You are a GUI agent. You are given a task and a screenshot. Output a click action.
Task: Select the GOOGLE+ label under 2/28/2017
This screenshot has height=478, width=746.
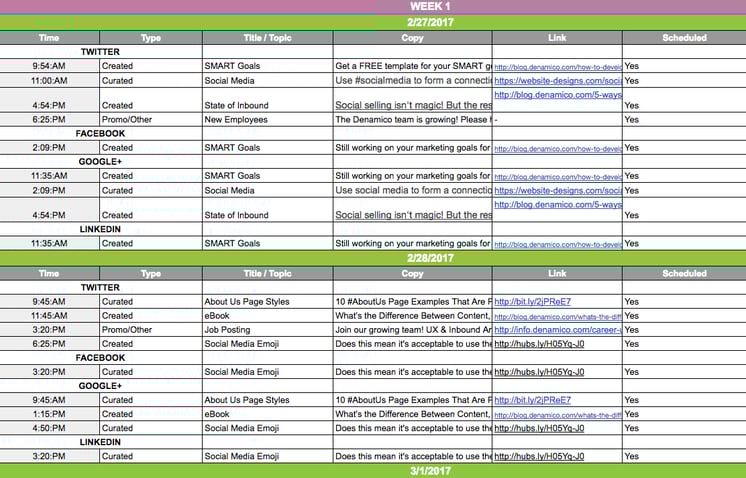coord(100,386)
